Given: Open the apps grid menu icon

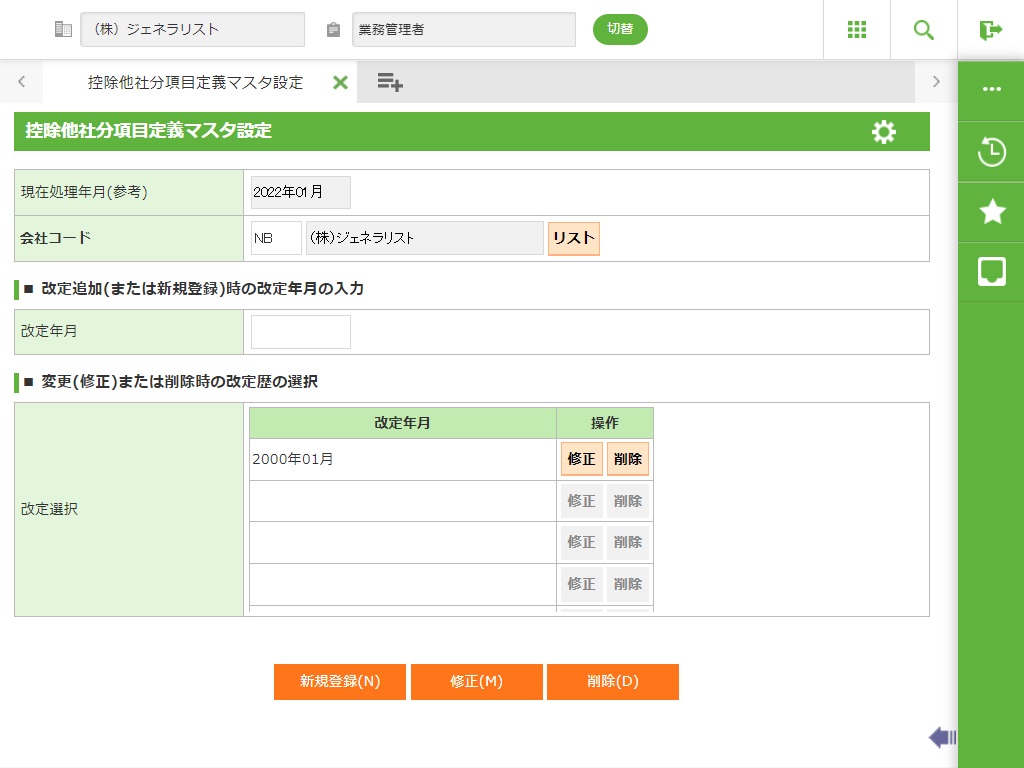Looking at the screenshot, I should pyautogui.click(x=857, y=30).
